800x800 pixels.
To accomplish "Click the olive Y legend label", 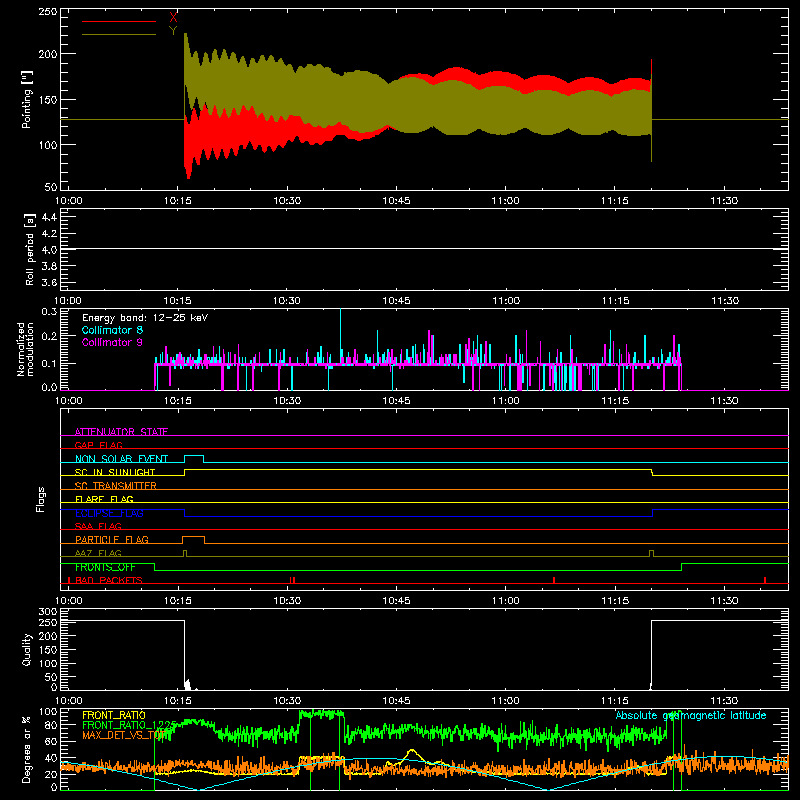I will click(173, 31).
